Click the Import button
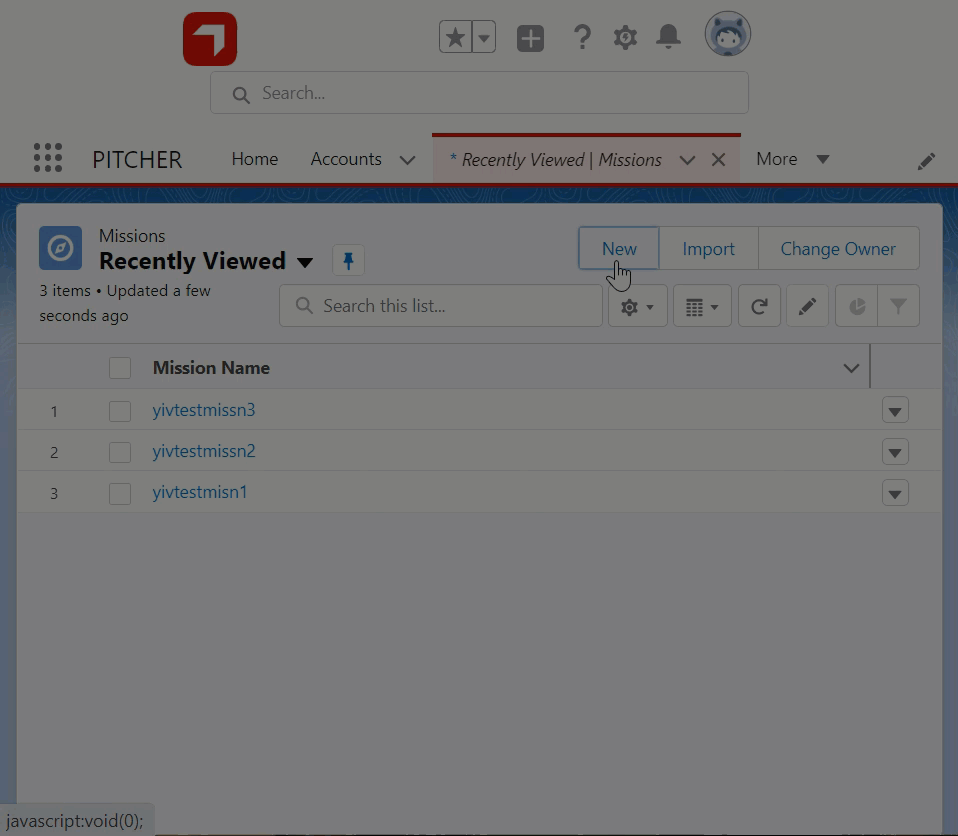958x836 pixels. pyautogui.click(x=708, y=249)
